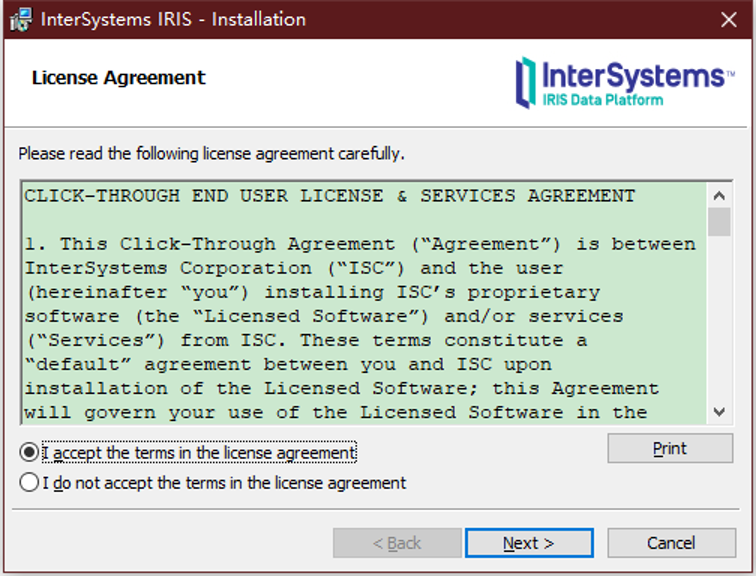Select "I accept the terms" radio button
Viewport: 756px width, 576px height.
pos(29,453)
